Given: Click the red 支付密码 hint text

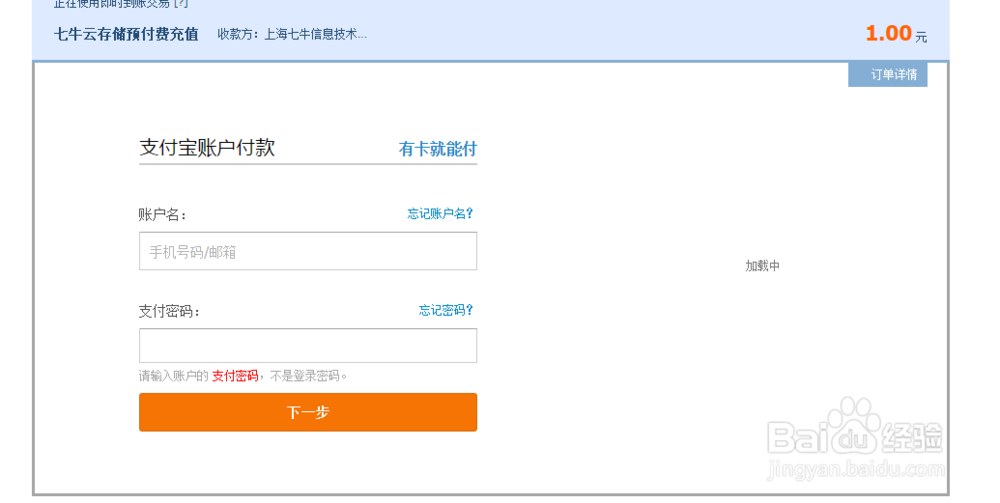Looking at the screenshot, I should [x=235, y=376].
